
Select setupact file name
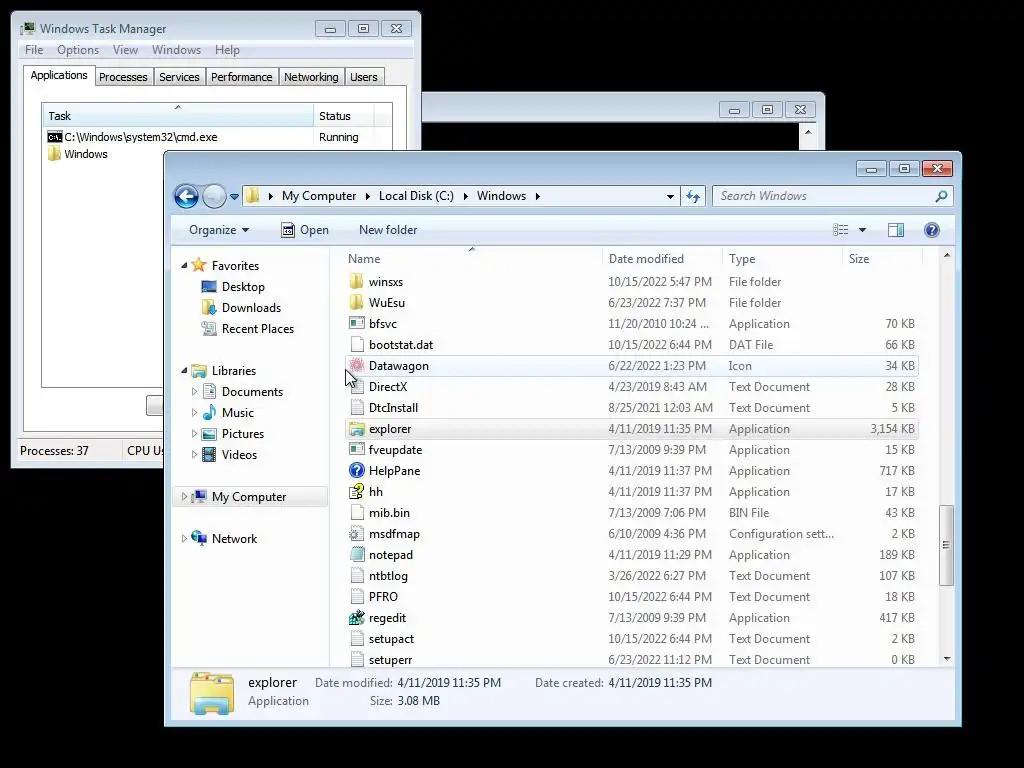[x=391, y=639]
